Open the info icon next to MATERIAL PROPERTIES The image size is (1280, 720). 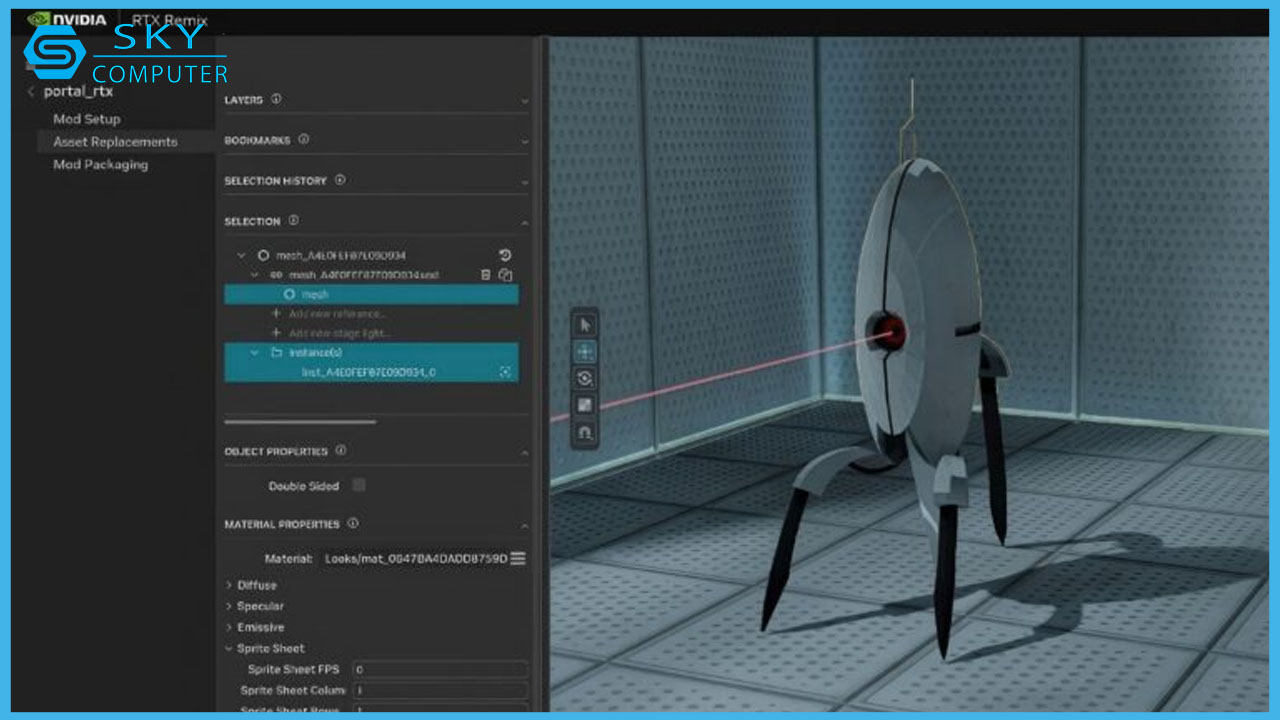[352, 523]
